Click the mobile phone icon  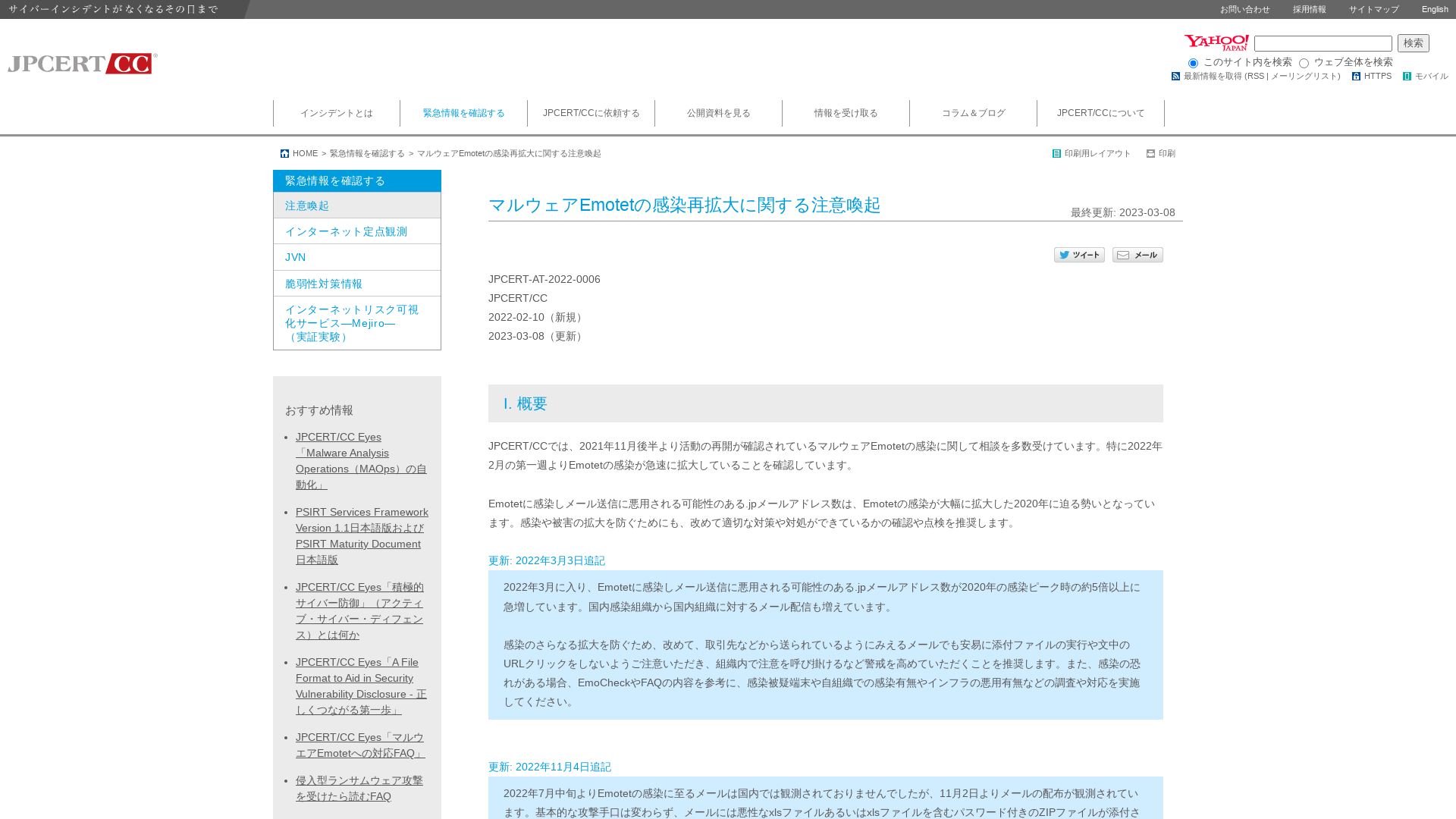point(1407,77)
